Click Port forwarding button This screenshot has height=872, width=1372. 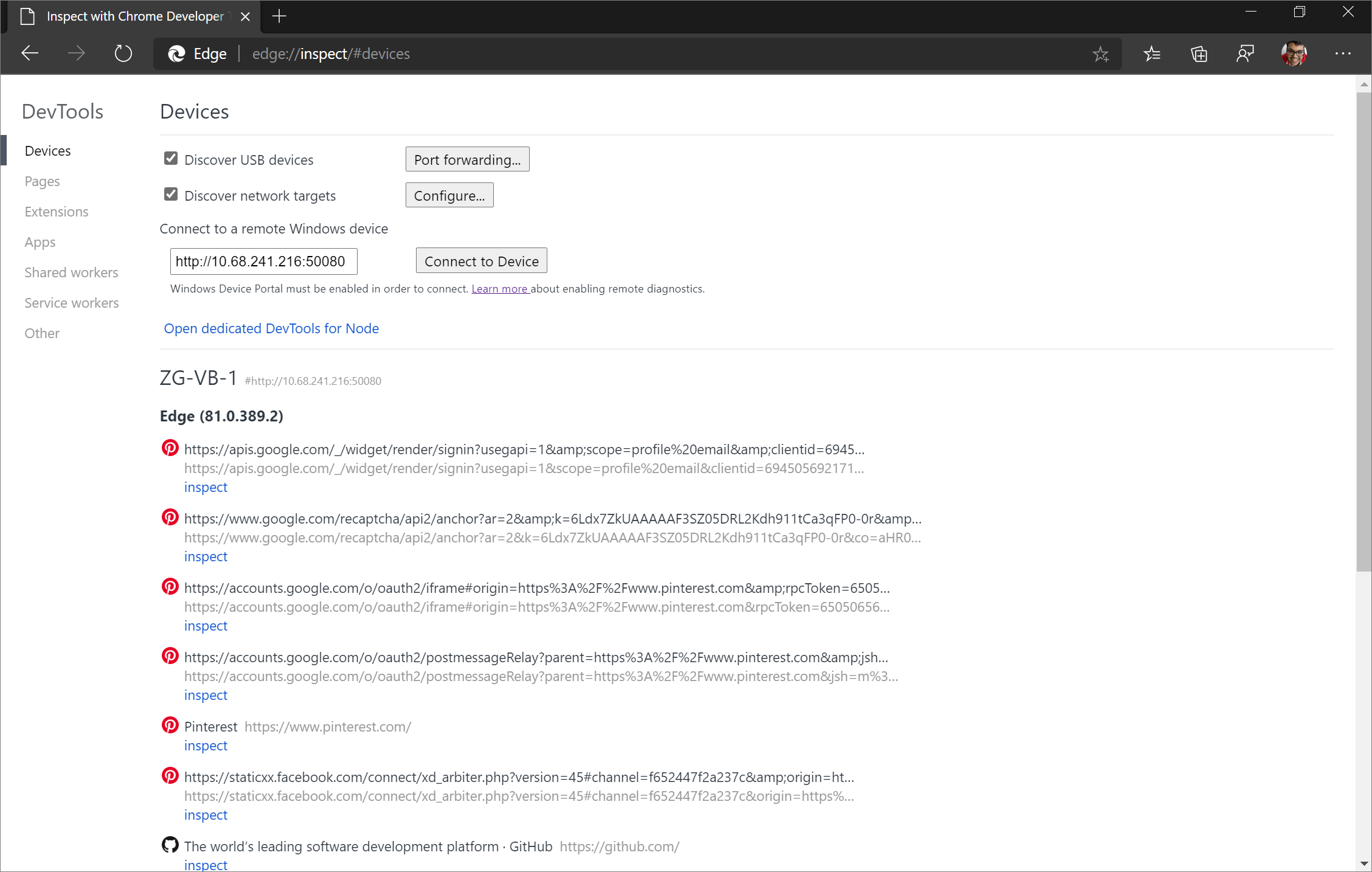click(468, 159)
